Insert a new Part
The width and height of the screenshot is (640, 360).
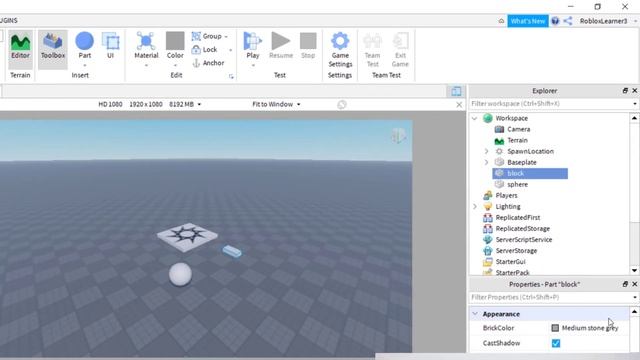(x=84, y=45)
